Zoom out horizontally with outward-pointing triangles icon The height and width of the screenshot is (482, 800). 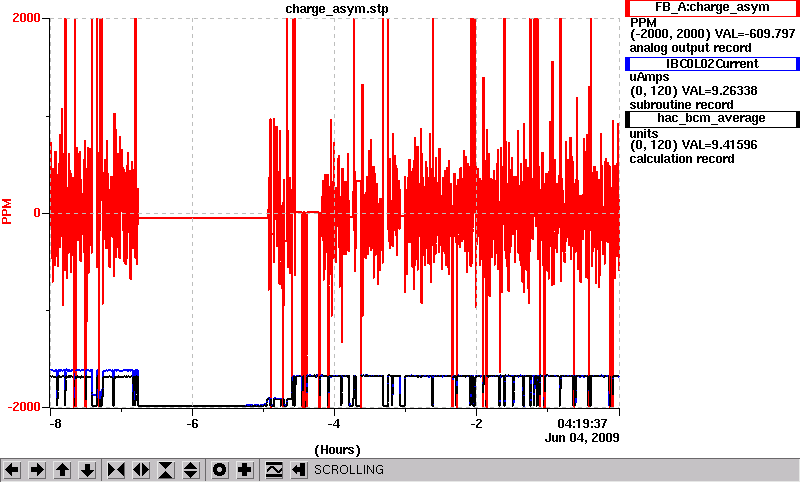pos(141,469)
